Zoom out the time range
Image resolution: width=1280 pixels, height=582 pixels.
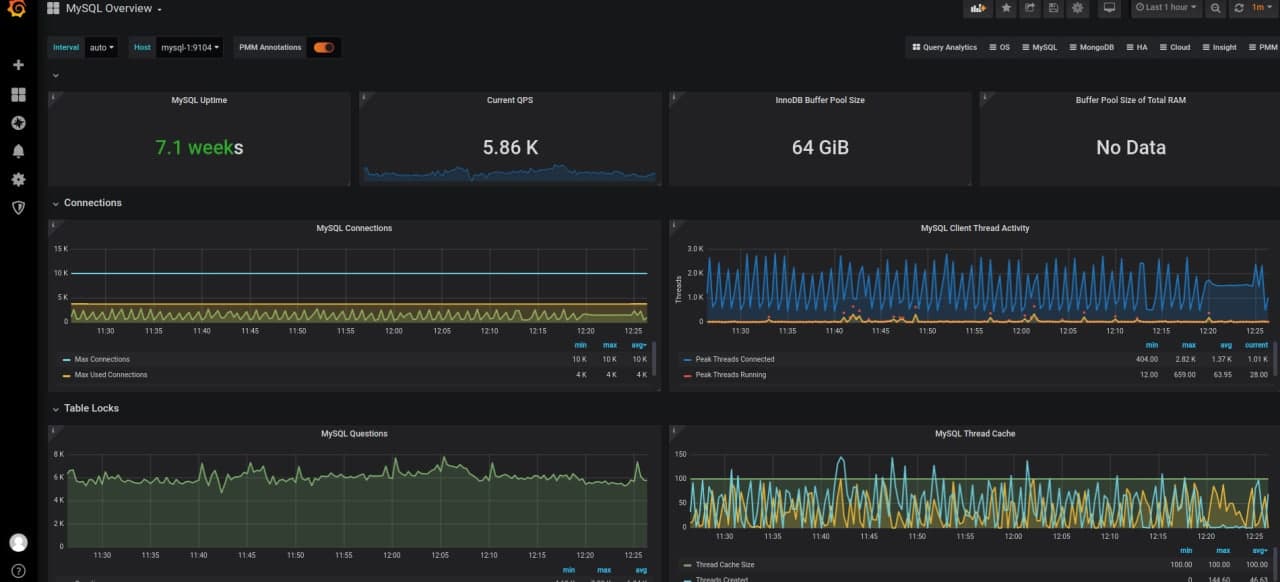point(1215,8)
